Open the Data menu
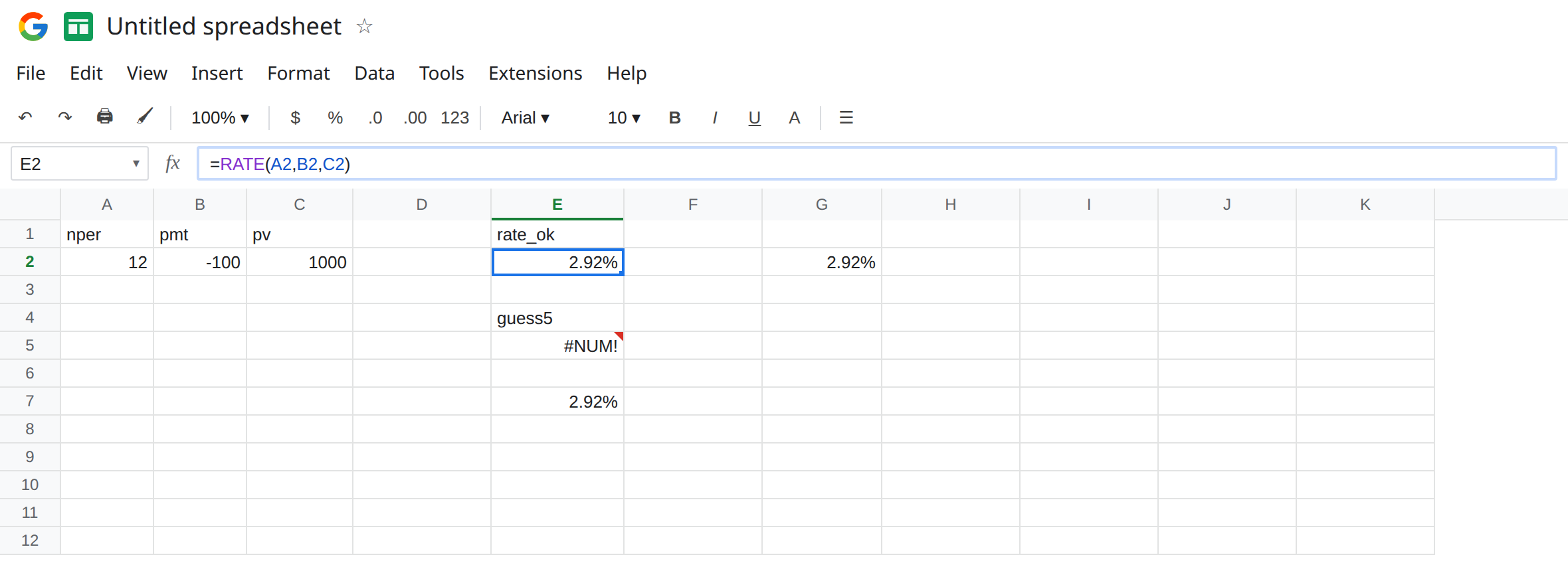Viewport: 1568px width, 563px height. [374, 73]
